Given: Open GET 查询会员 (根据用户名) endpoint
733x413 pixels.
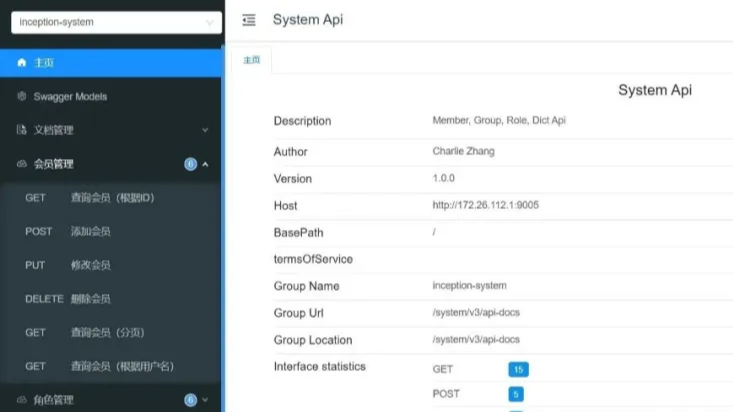Looking at the screenshot, I should click(x=110, y=366).
